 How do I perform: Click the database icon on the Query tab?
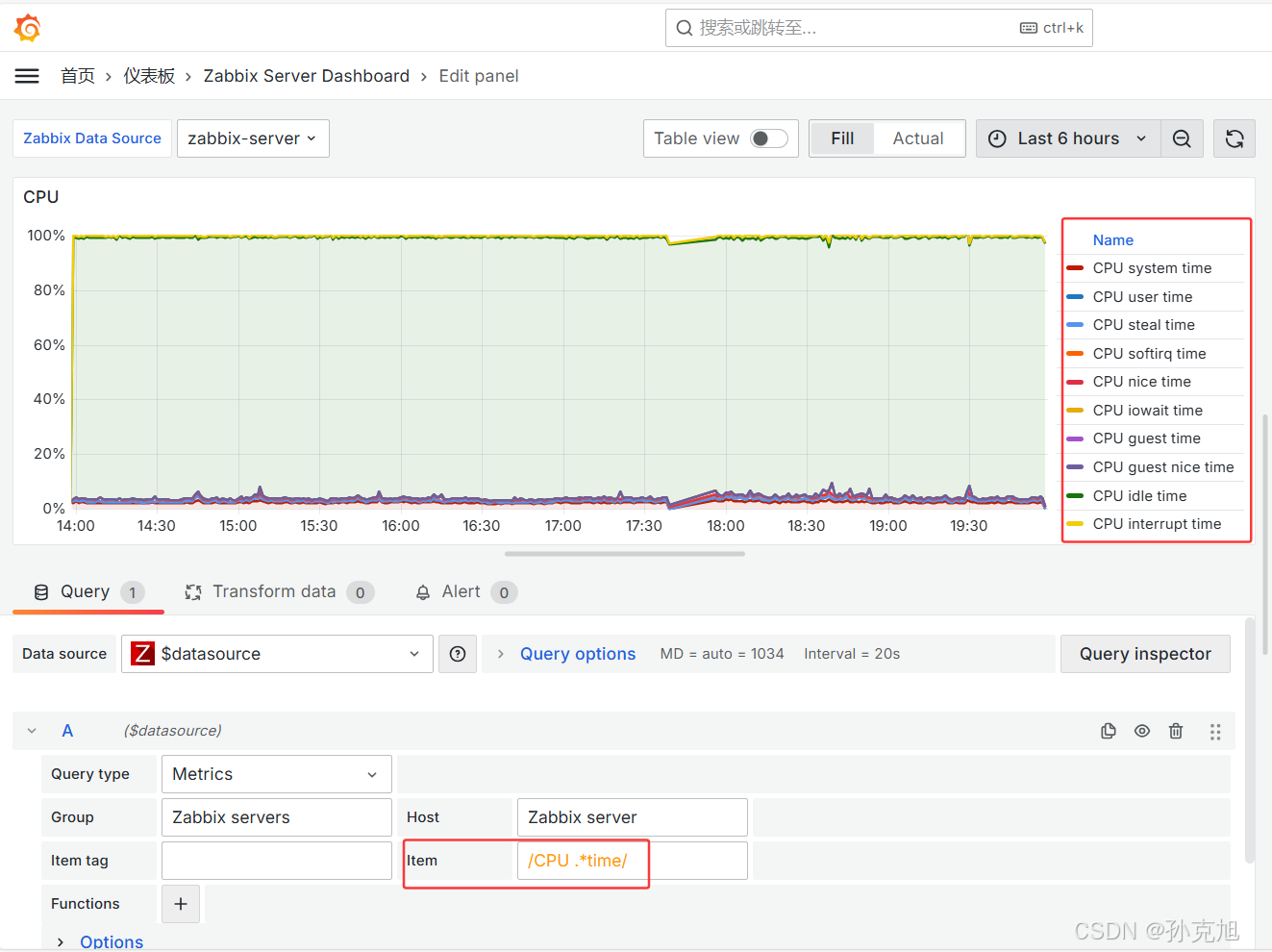coord(41,592)
